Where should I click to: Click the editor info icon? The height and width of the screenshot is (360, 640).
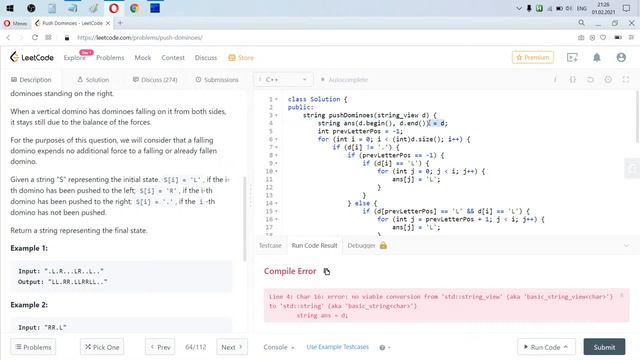555,80
